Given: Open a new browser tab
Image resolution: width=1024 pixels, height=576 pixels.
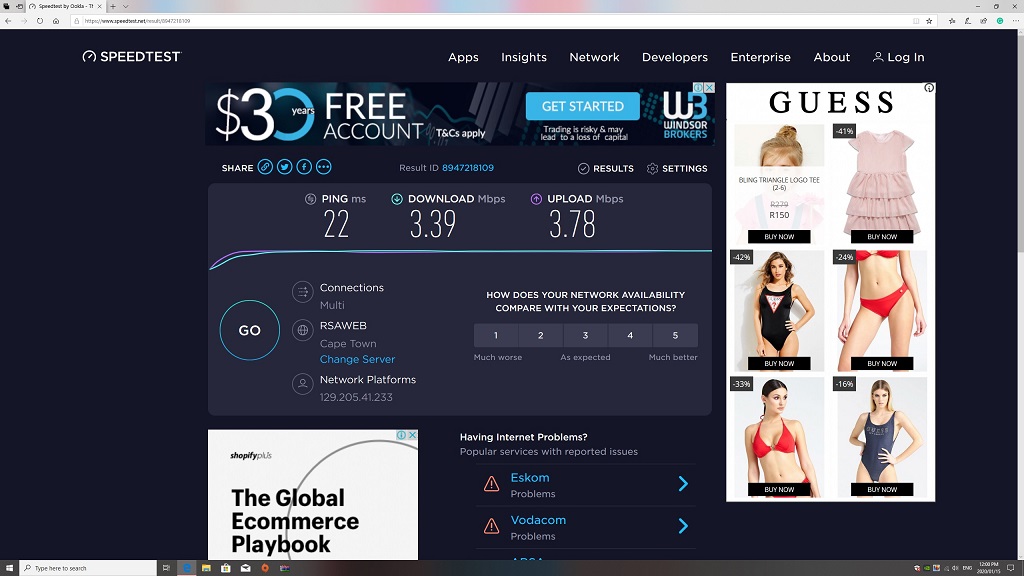Looking at the screenshot, I should (x=113, y=6).
